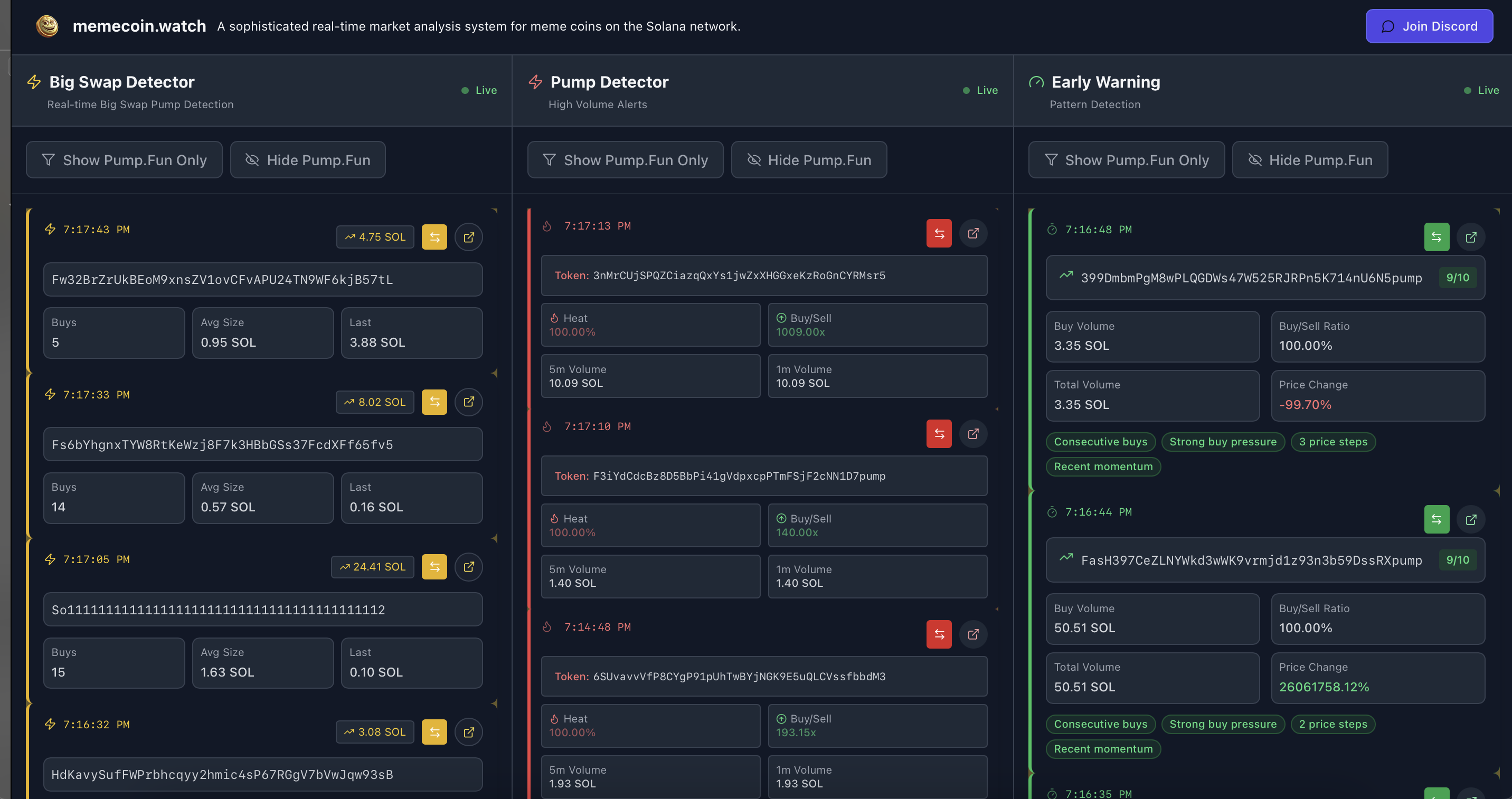Select address Fw32BrZrUkBEoM9xnsZV1ovCFvAPU24TN9WF6kjB57tL

click(263, 279)
